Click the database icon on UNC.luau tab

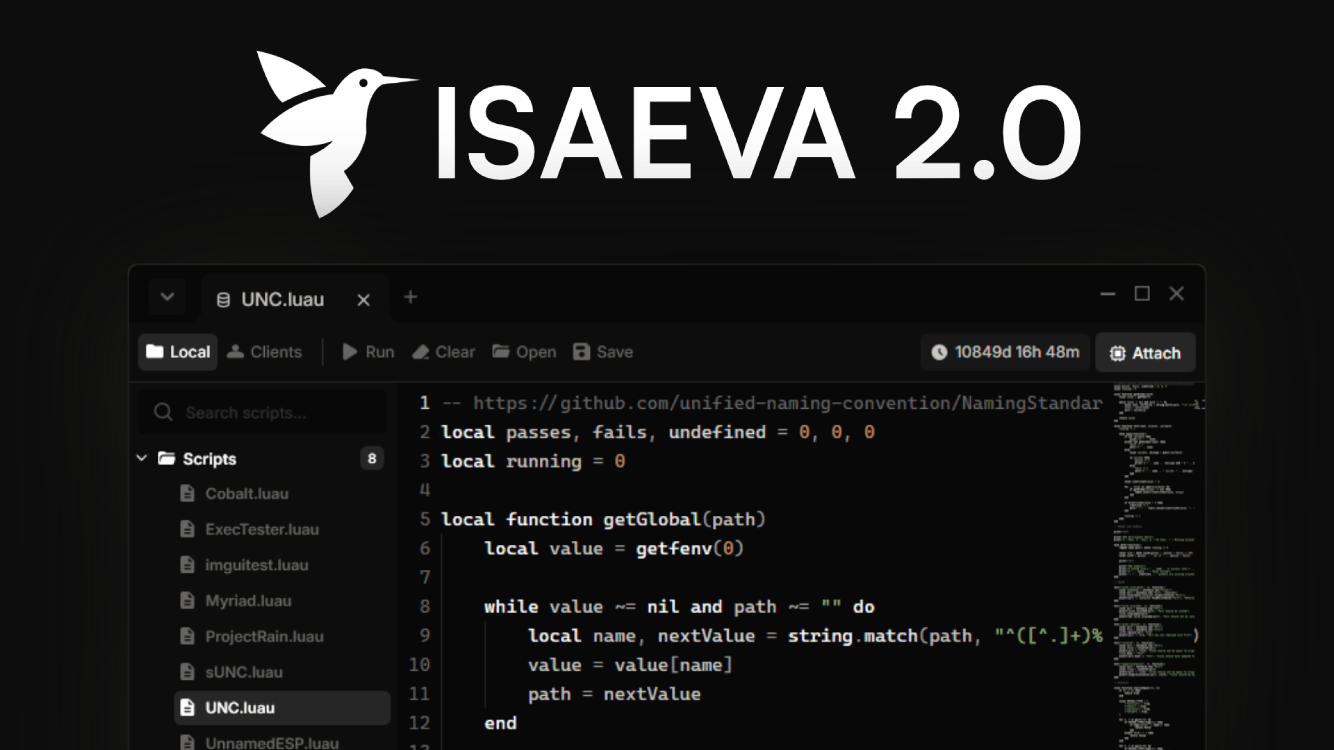coord(224,299)
